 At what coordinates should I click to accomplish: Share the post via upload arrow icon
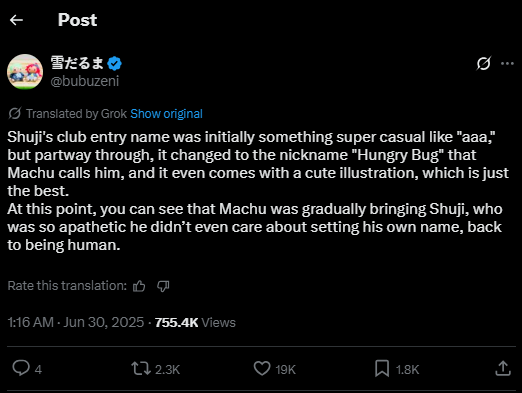coord(503,368)
